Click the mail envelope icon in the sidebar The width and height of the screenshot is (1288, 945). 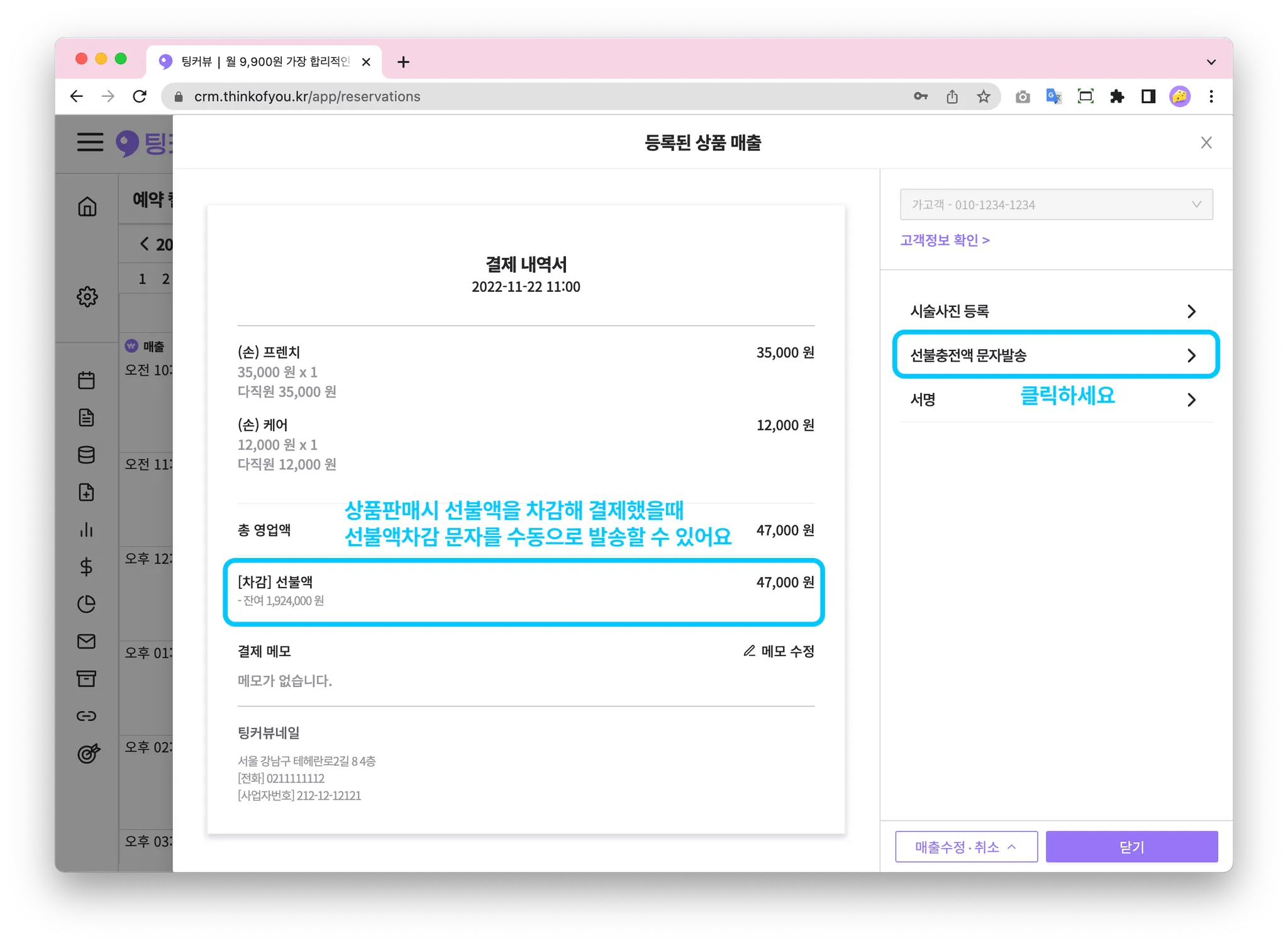pos(87,641)
